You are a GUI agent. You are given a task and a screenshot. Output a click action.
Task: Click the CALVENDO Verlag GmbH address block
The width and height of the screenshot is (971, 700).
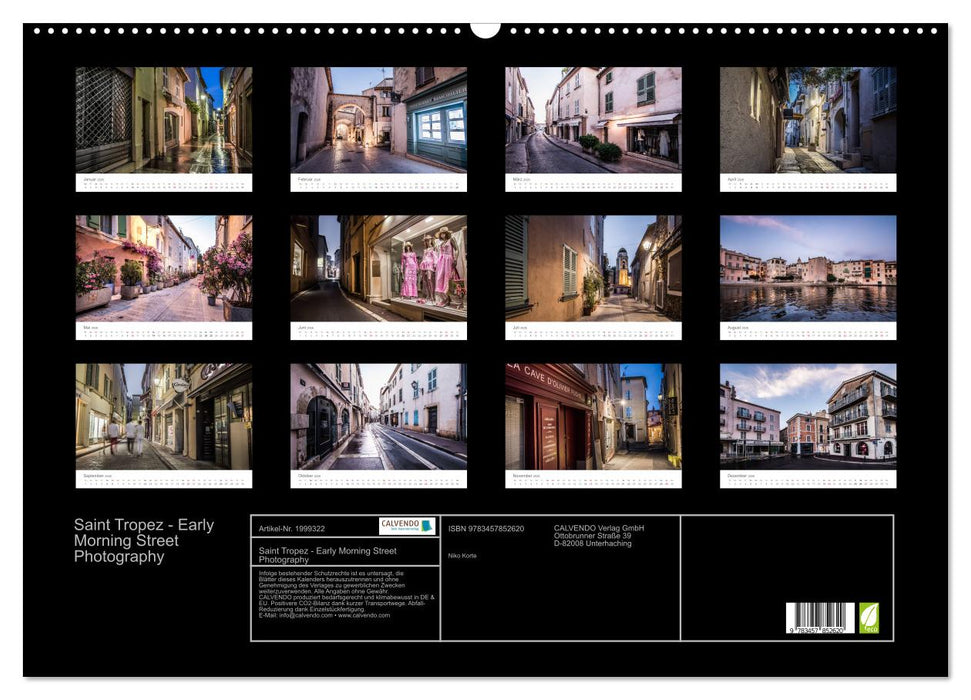coord(600,533)
